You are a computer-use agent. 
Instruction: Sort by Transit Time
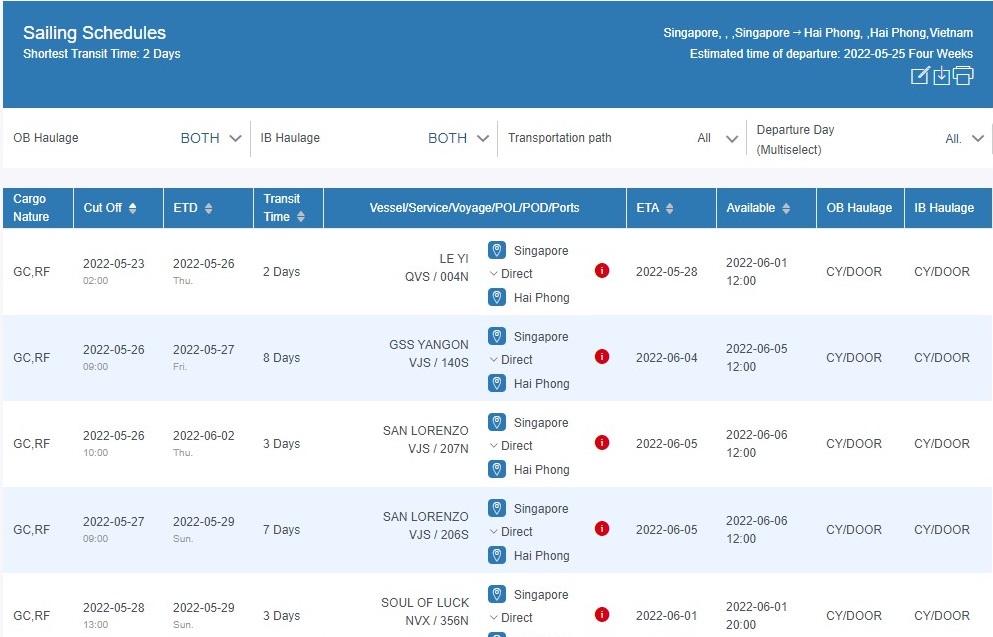[301, 216]
